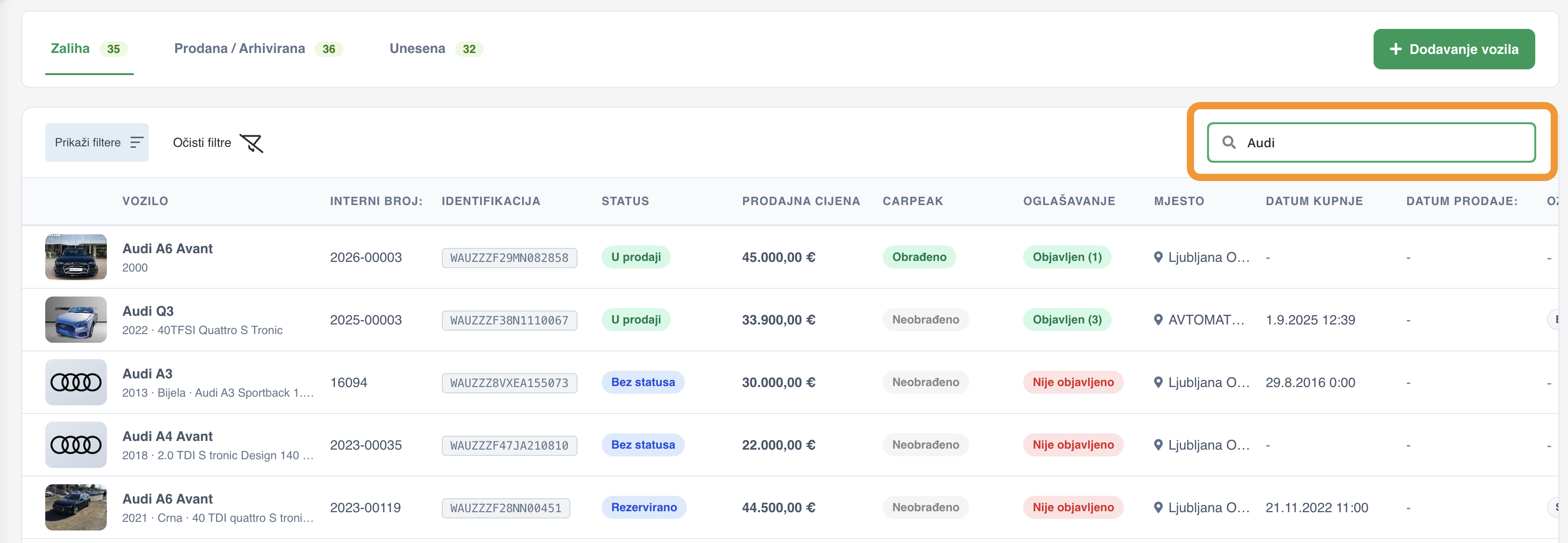Viewport: 1568px width, 543px height.
Task: Open thumbnail of Audi A6 Avant 2021
Action: tap(76, 508)
